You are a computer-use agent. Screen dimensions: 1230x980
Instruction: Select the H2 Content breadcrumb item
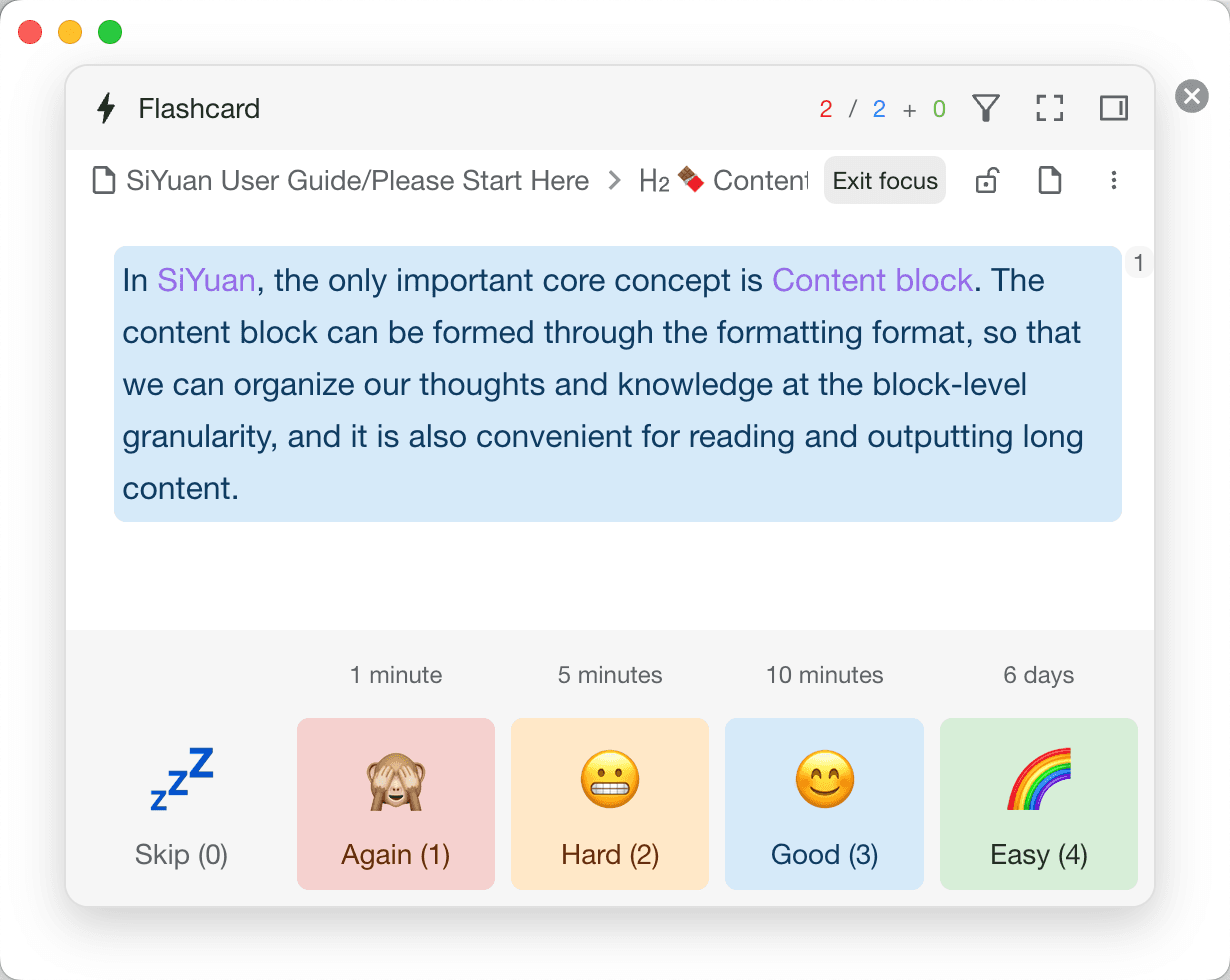pyautogui.click(x=724, y=181)
